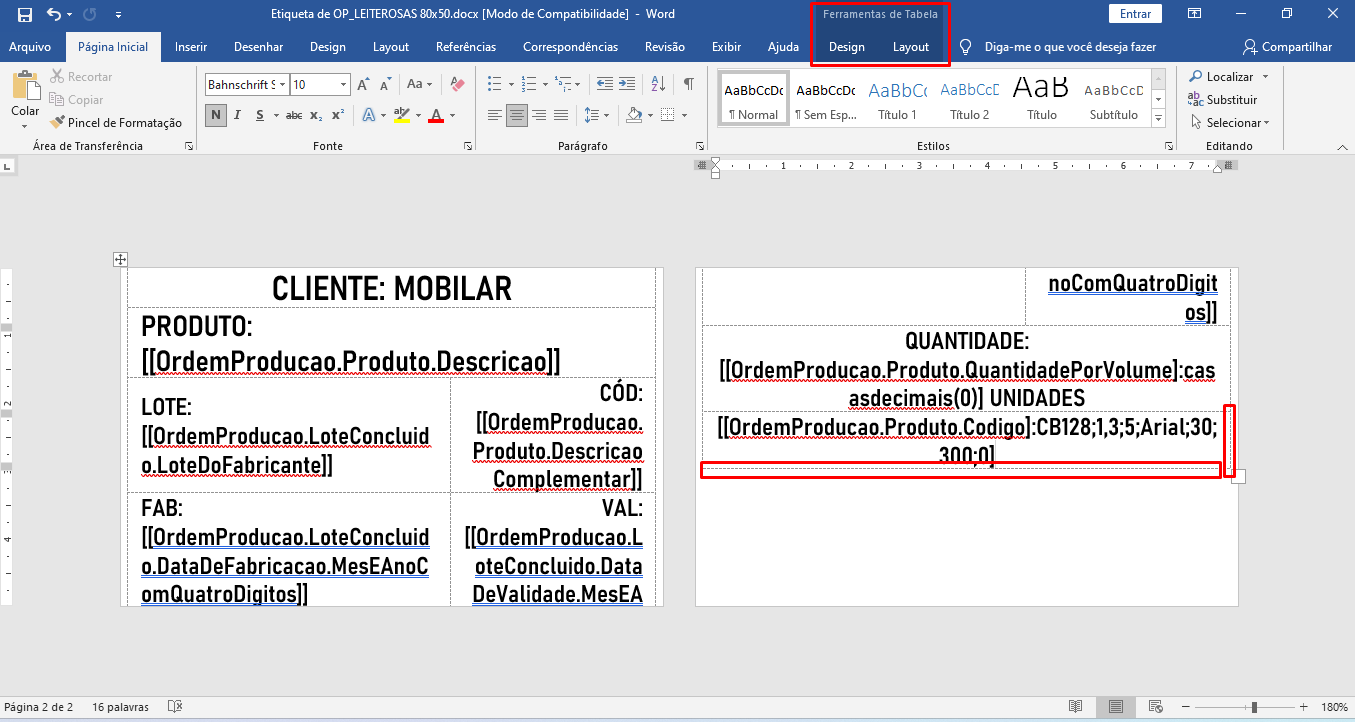Click the Entrar sign-in button
The height and width of the screenshot is (722, 1355).
[x=1135, y=14]
